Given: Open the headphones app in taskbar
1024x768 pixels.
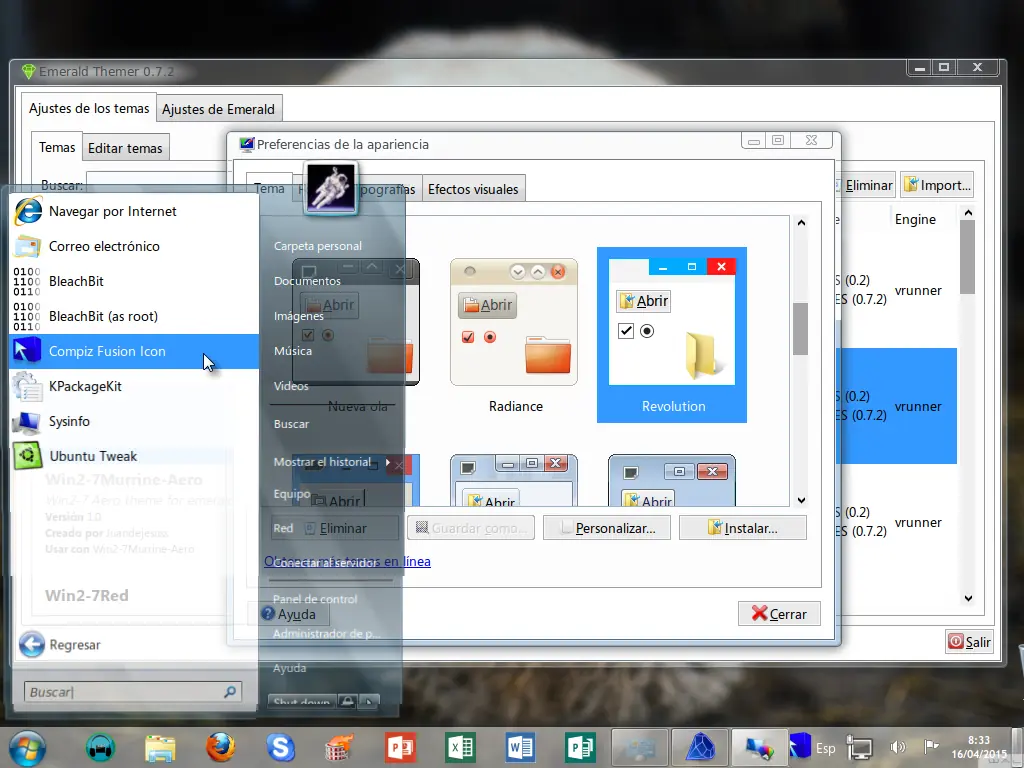Looking at the screenshot, I should pos(100,748).
